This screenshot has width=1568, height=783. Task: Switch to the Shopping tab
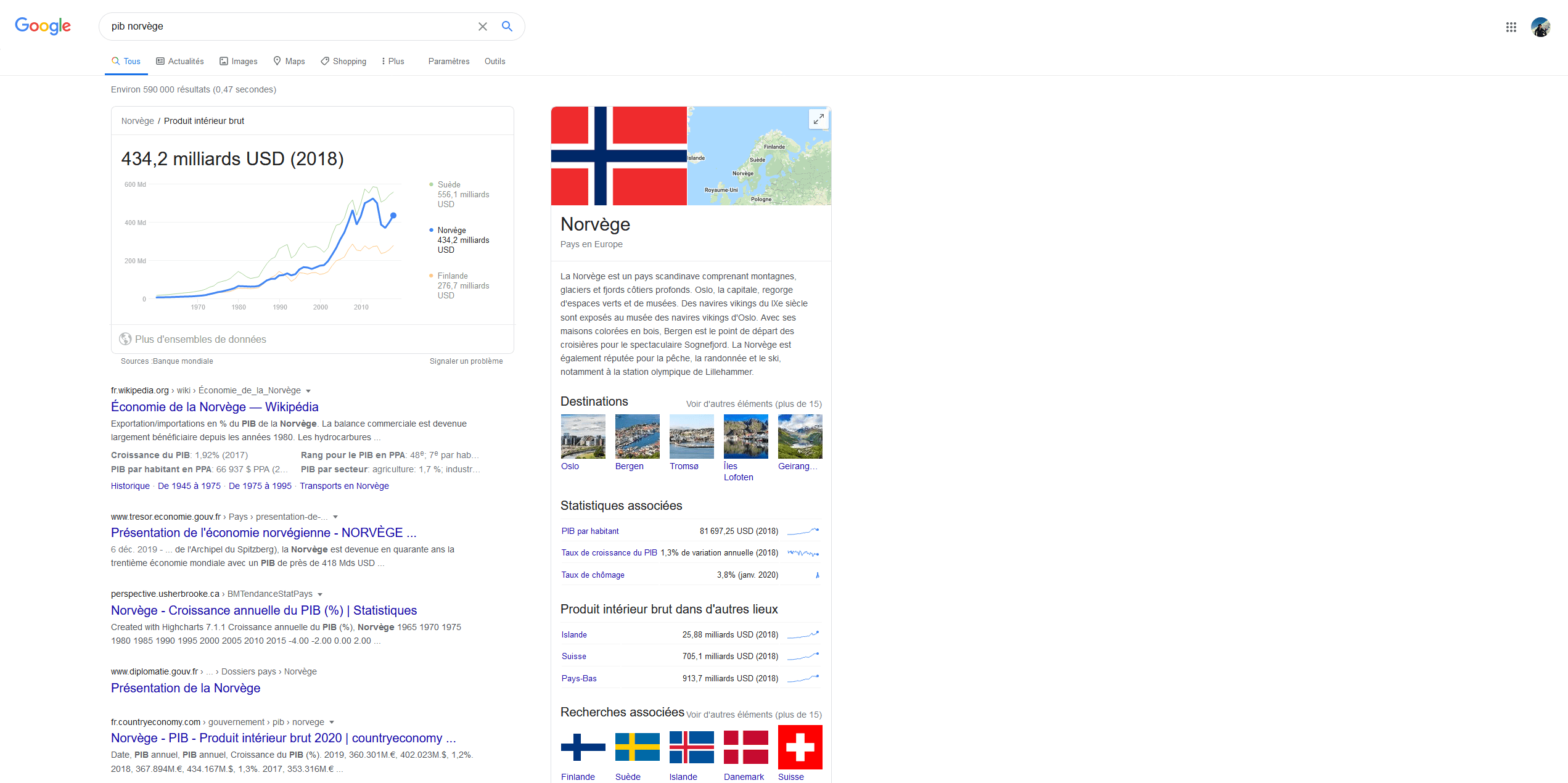pyautogui.click(x=343, y=61)
